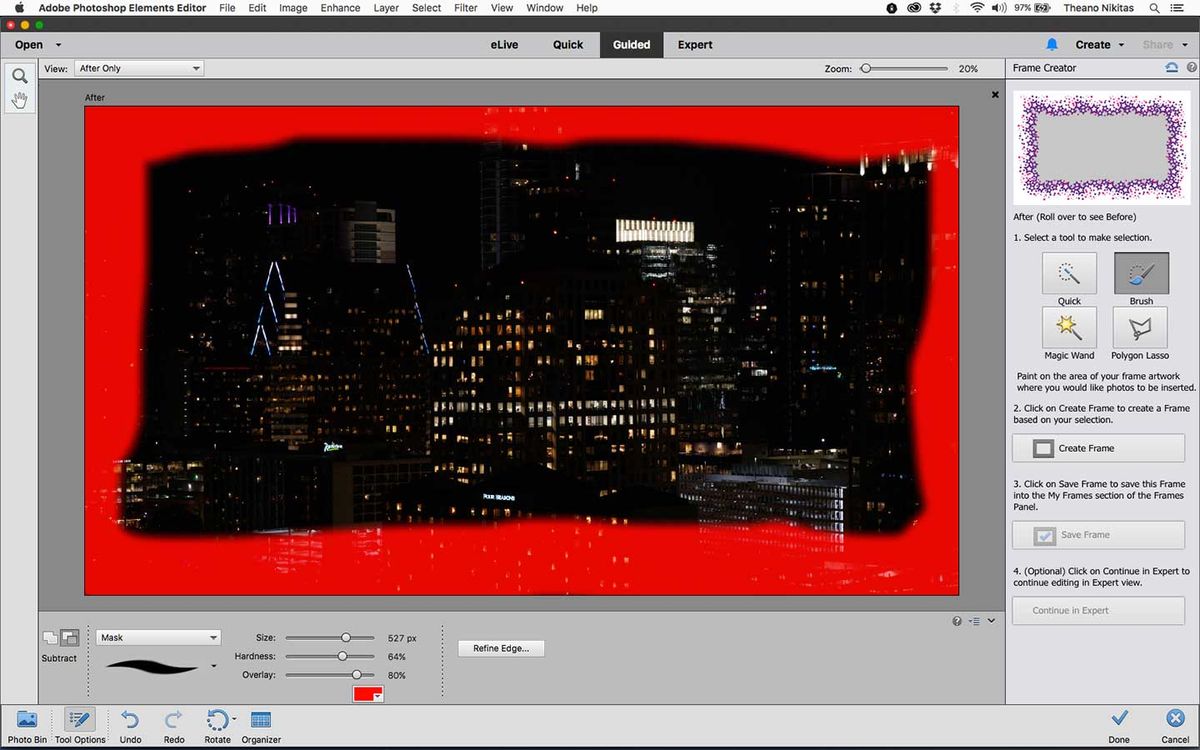1200x750 pixels.
Task: Choose the Magic Wand tool
Action: [1068, 330]
